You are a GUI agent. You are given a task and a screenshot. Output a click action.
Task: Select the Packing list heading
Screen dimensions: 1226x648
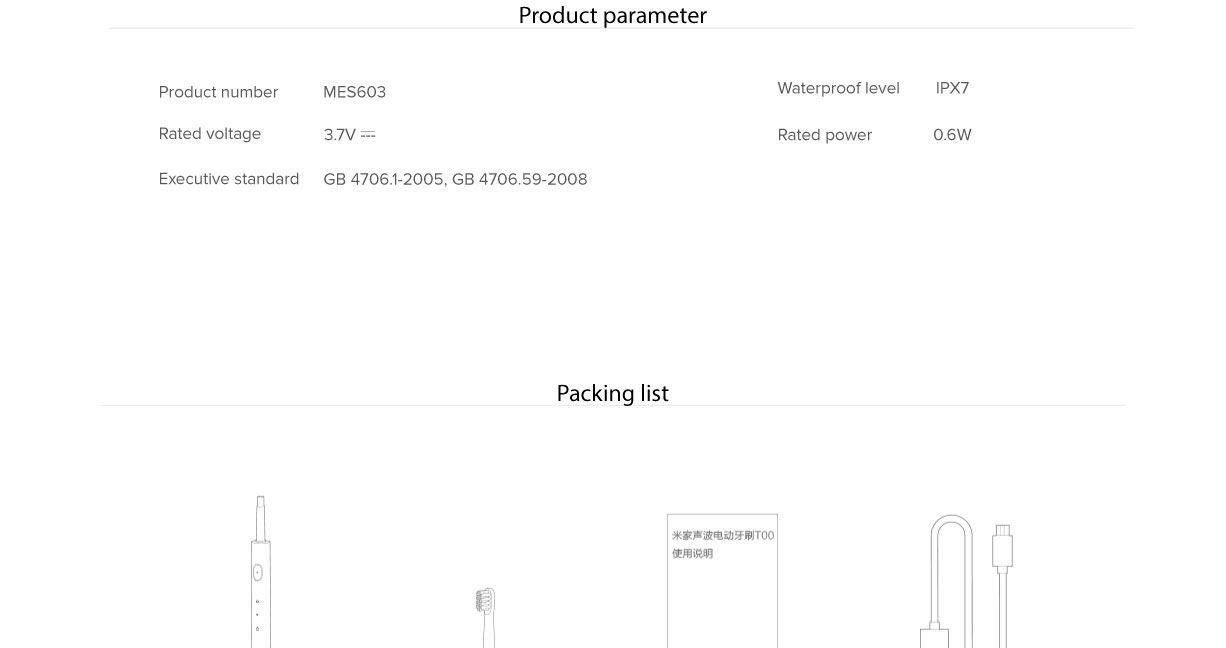[612, 394]
